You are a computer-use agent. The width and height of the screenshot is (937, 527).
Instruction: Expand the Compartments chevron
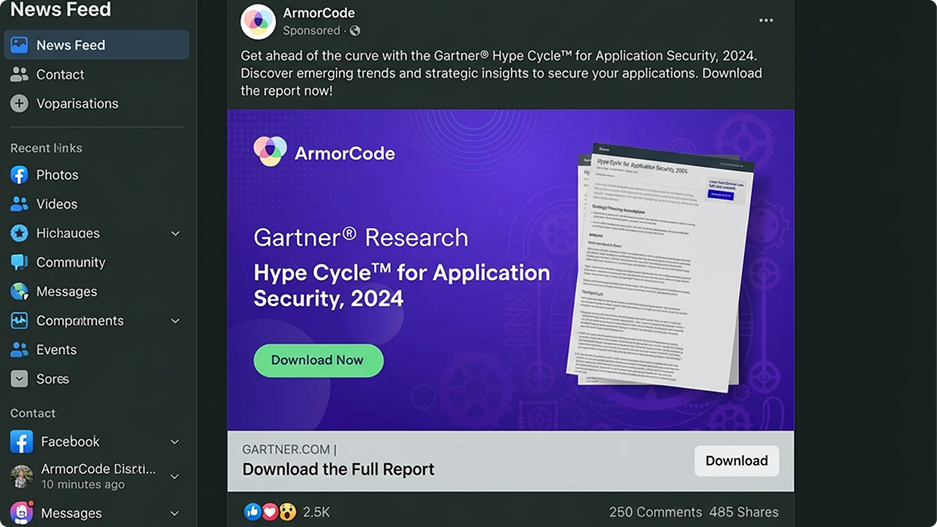click(x=175, y=321)
